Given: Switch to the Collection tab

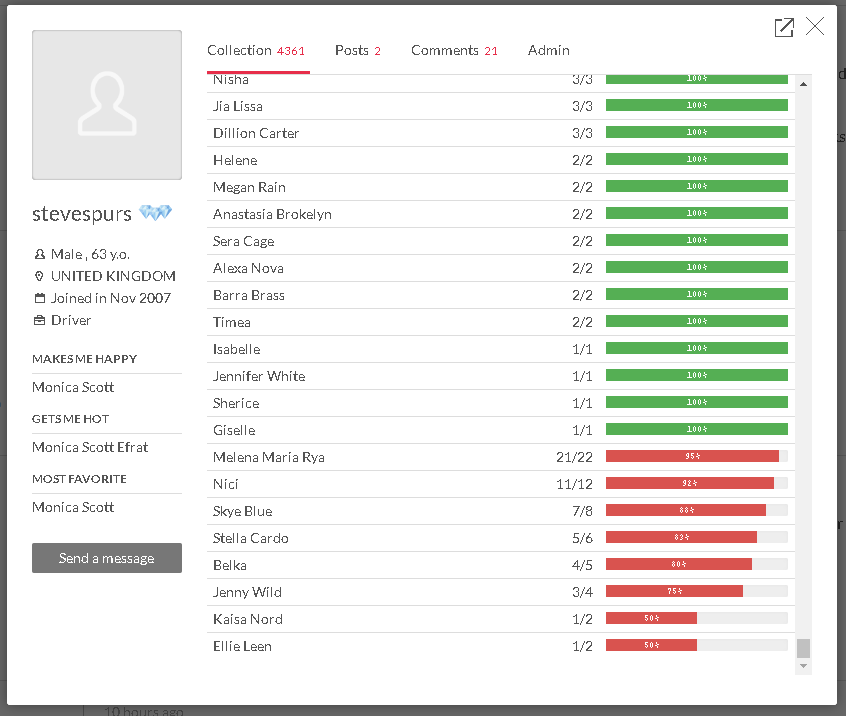Looking at the screenshot, I should (x=256, y=51).
